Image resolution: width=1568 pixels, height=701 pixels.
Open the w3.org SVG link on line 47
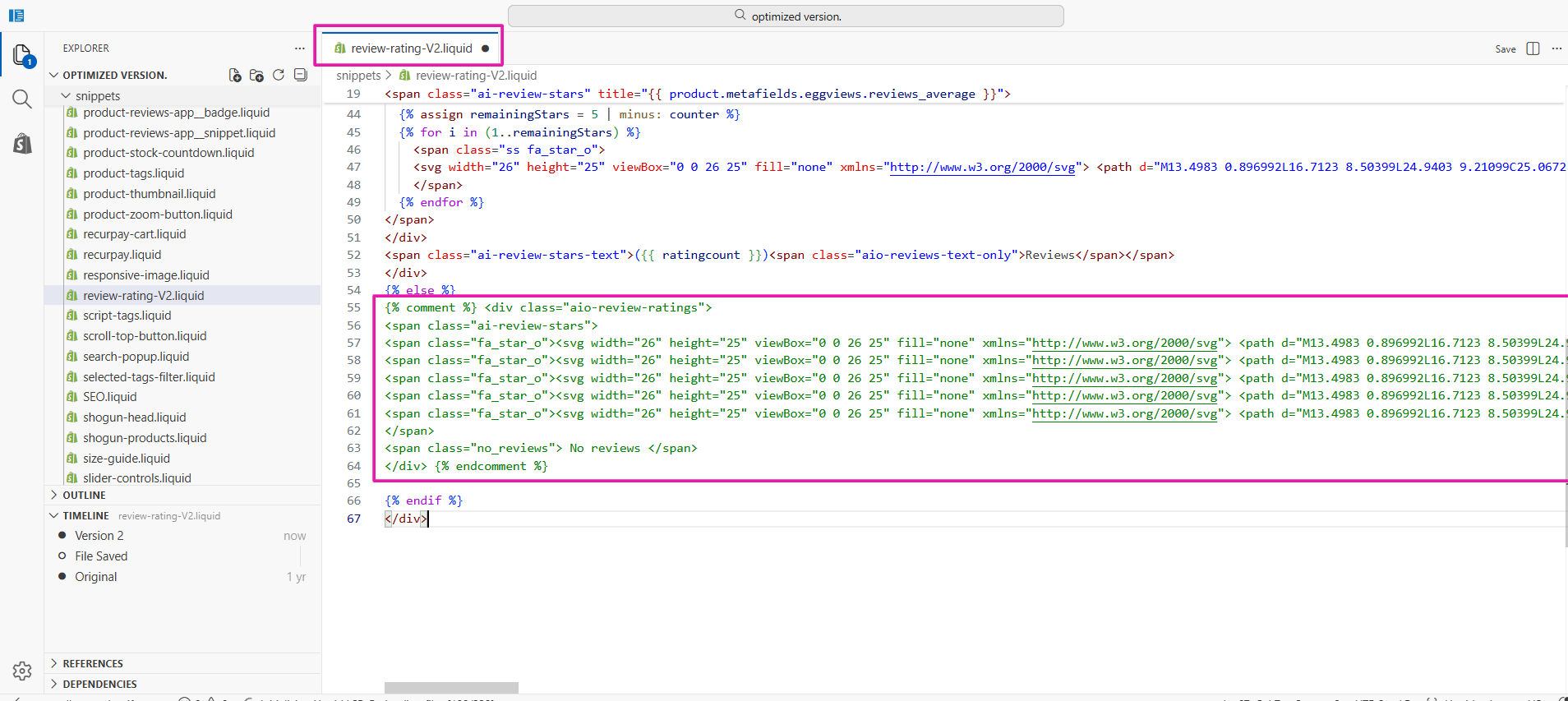coord(983,167)
